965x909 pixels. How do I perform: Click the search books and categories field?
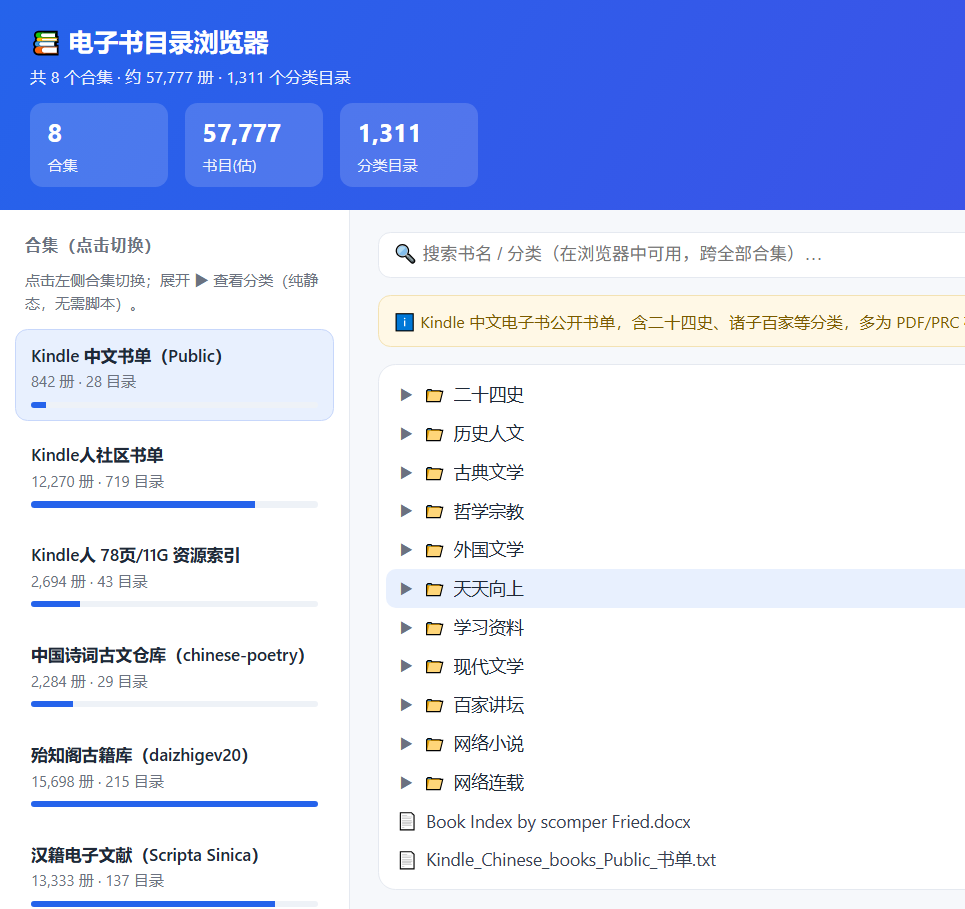671,254
